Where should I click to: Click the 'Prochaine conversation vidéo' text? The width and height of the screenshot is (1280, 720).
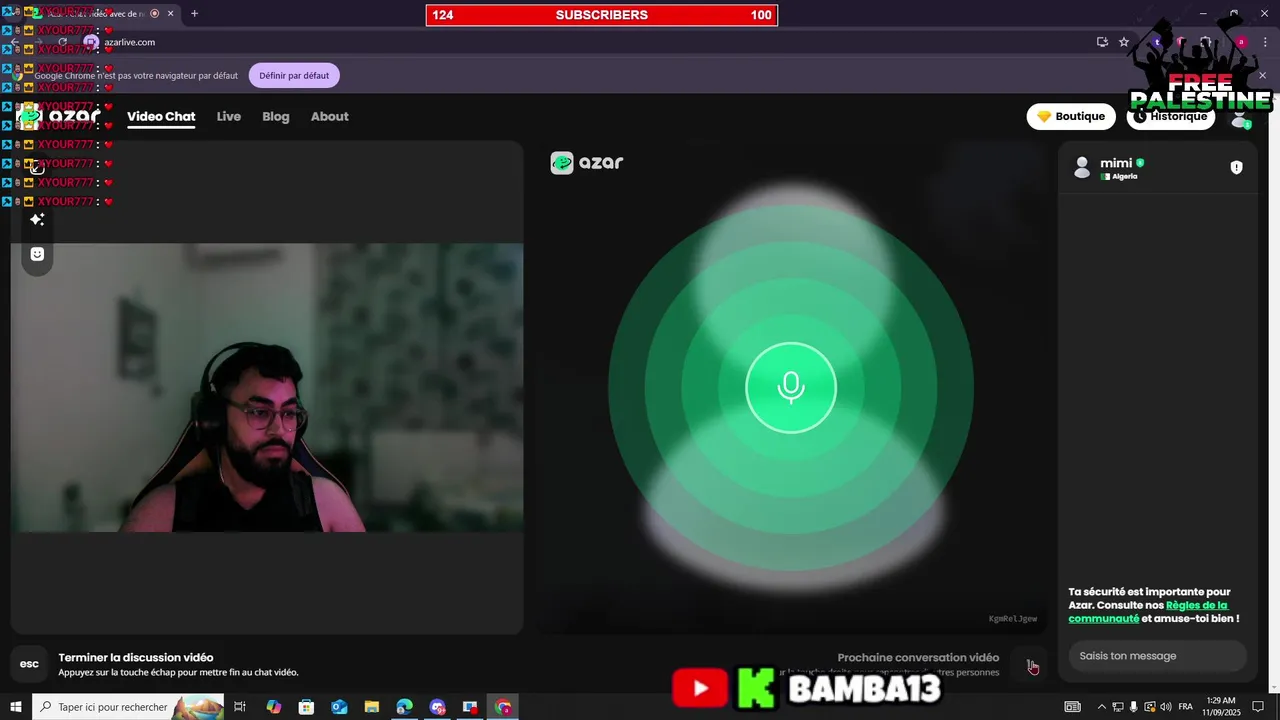pos(918,657)
